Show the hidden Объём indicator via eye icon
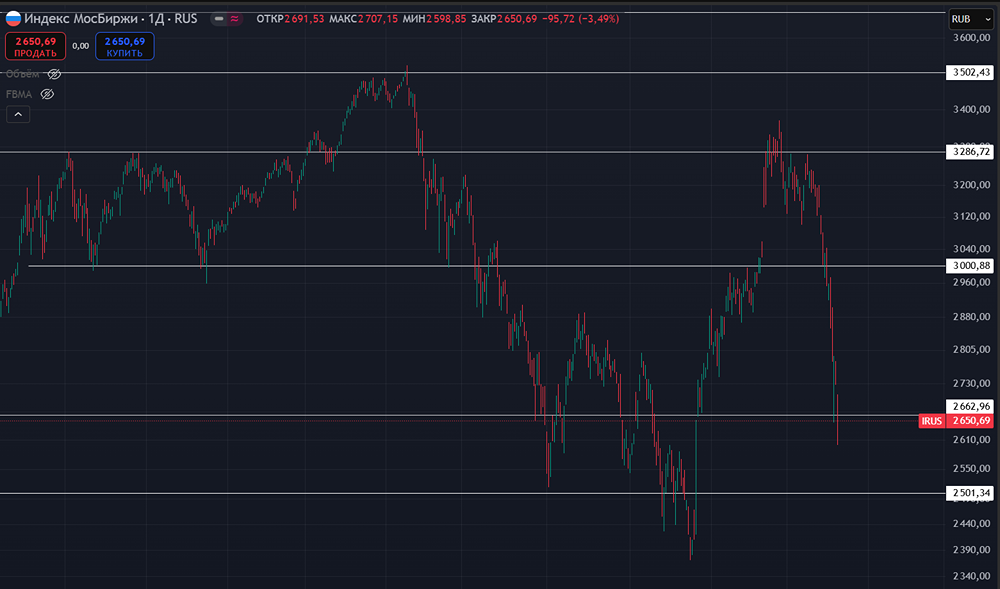The height and width of the screenshot is (589, 1000). click(54, 74)
